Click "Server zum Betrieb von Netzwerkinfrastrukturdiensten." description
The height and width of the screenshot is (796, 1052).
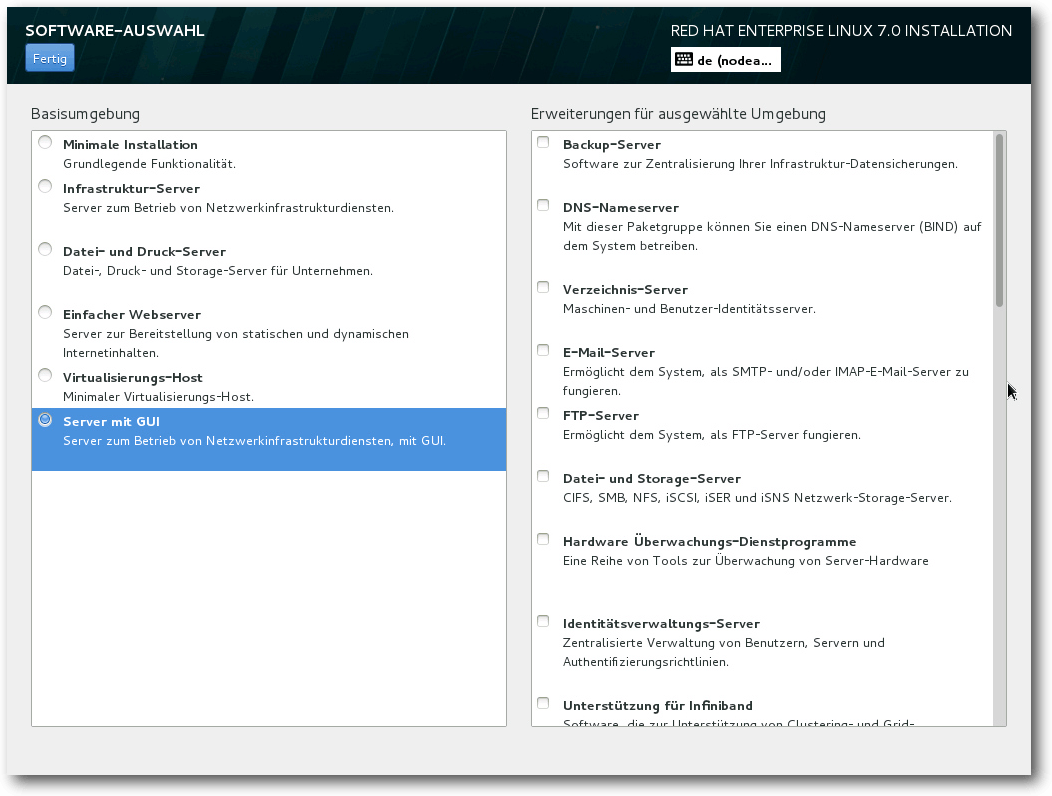pyautogui.click(x=228, y=208)
